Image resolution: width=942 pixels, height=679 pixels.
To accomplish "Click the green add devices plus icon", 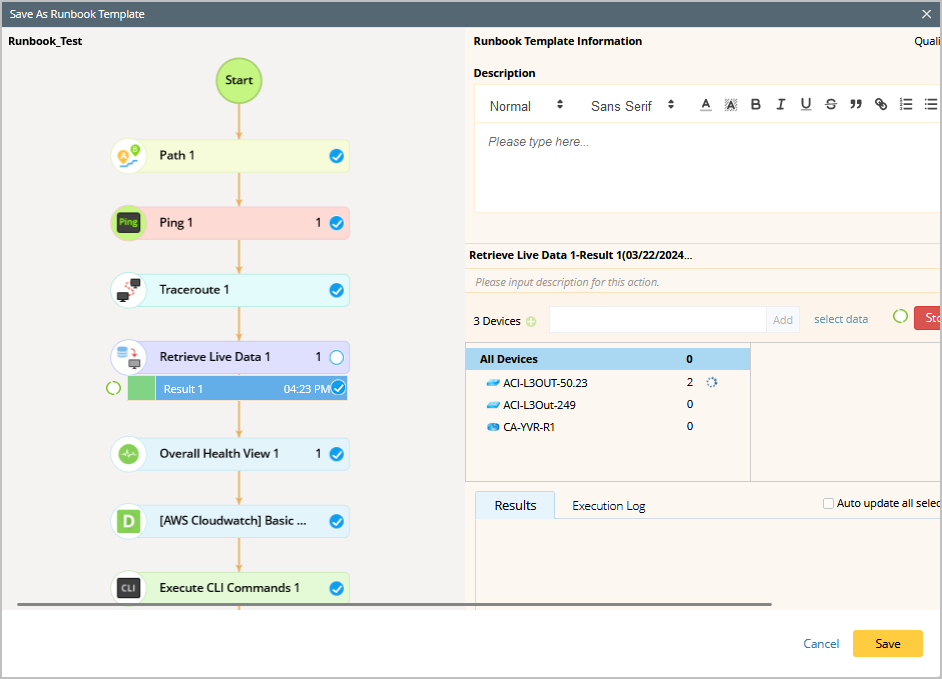I will pos(531,321).
